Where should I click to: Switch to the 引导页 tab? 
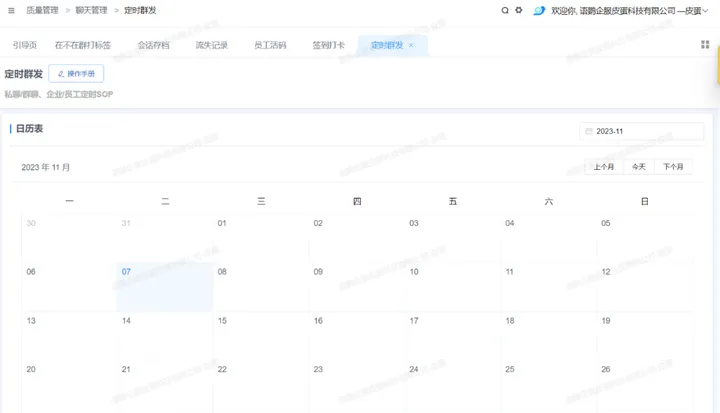pos(25,45)
